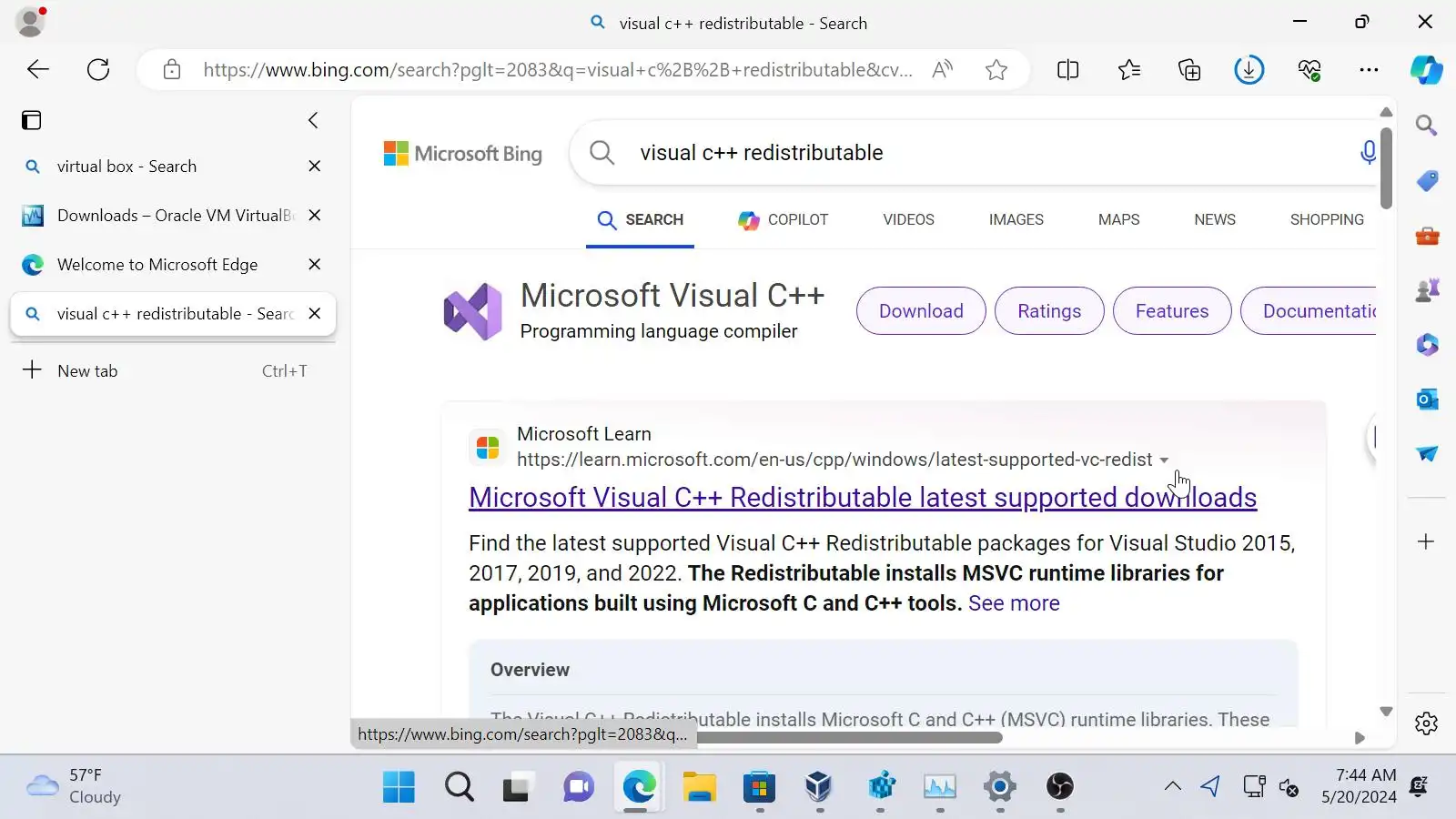1456x819 pixels.
Task: Open the Read Aloud icon in address bar
Action: click(x=943, y=69)
